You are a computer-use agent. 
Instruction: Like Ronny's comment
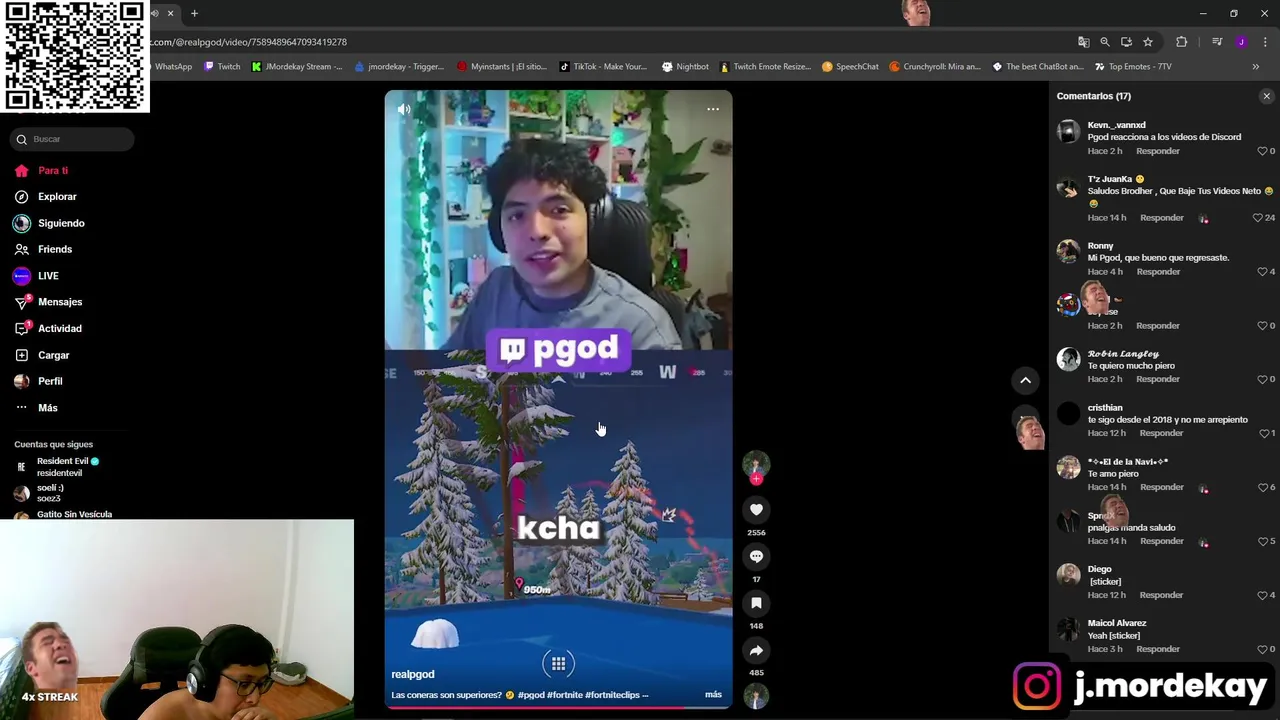point(1262,272)
